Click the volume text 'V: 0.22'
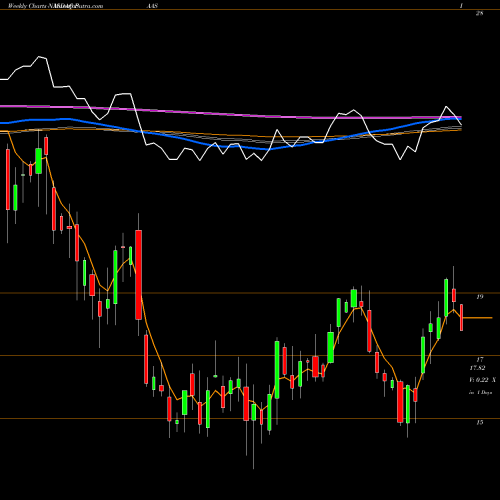 point(479,380)
